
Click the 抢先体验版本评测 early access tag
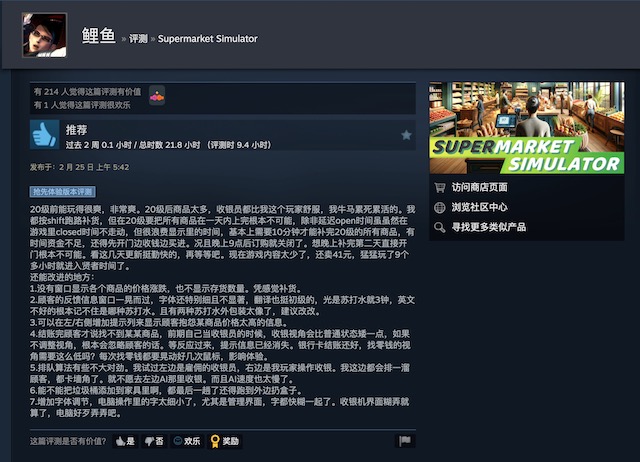[62, 192]
